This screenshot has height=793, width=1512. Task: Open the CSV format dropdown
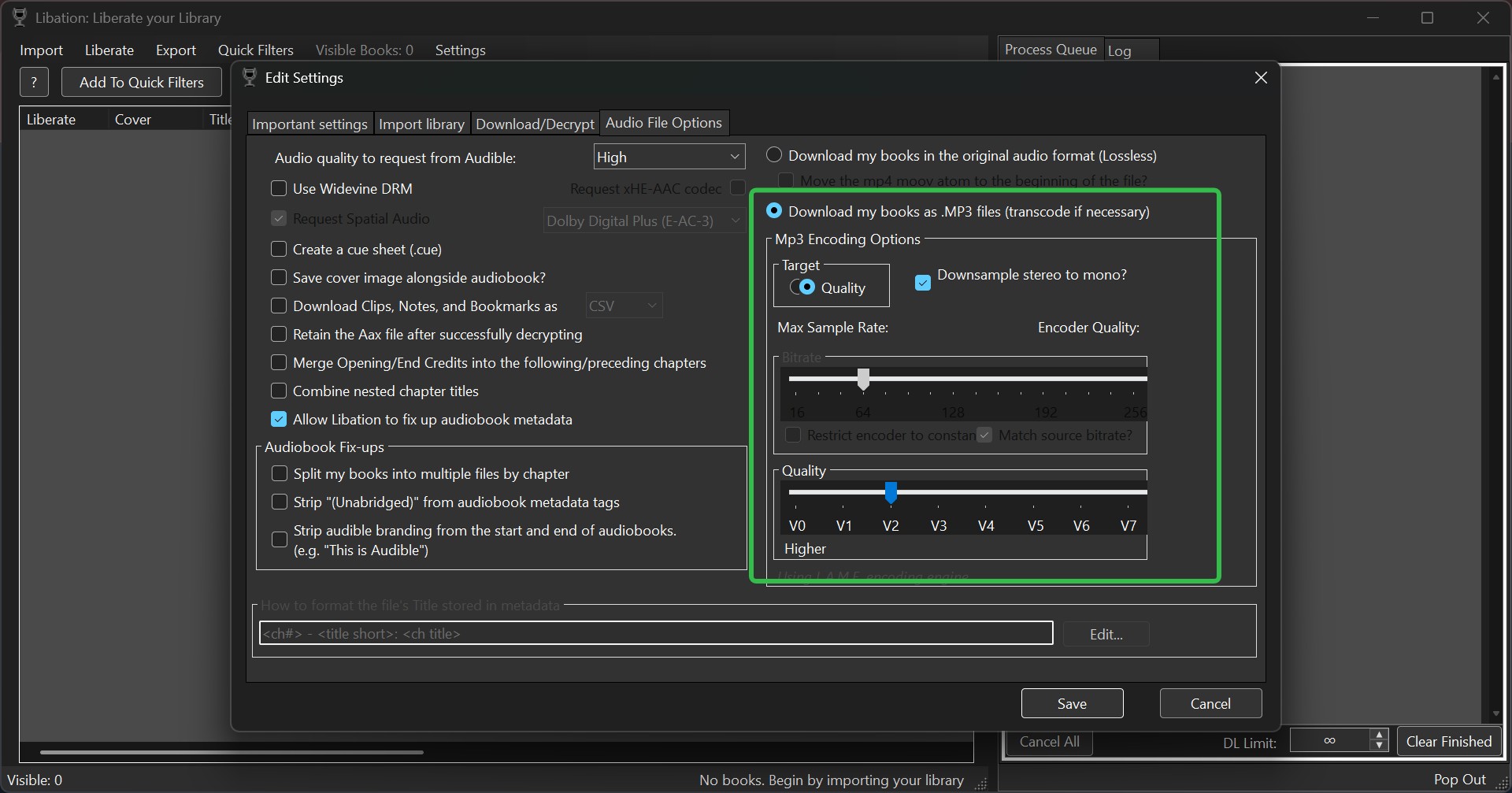click(623, 305)
